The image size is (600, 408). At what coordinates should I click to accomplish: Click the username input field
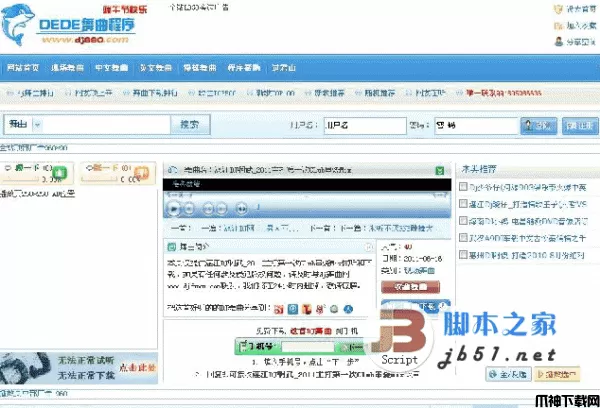365,126
